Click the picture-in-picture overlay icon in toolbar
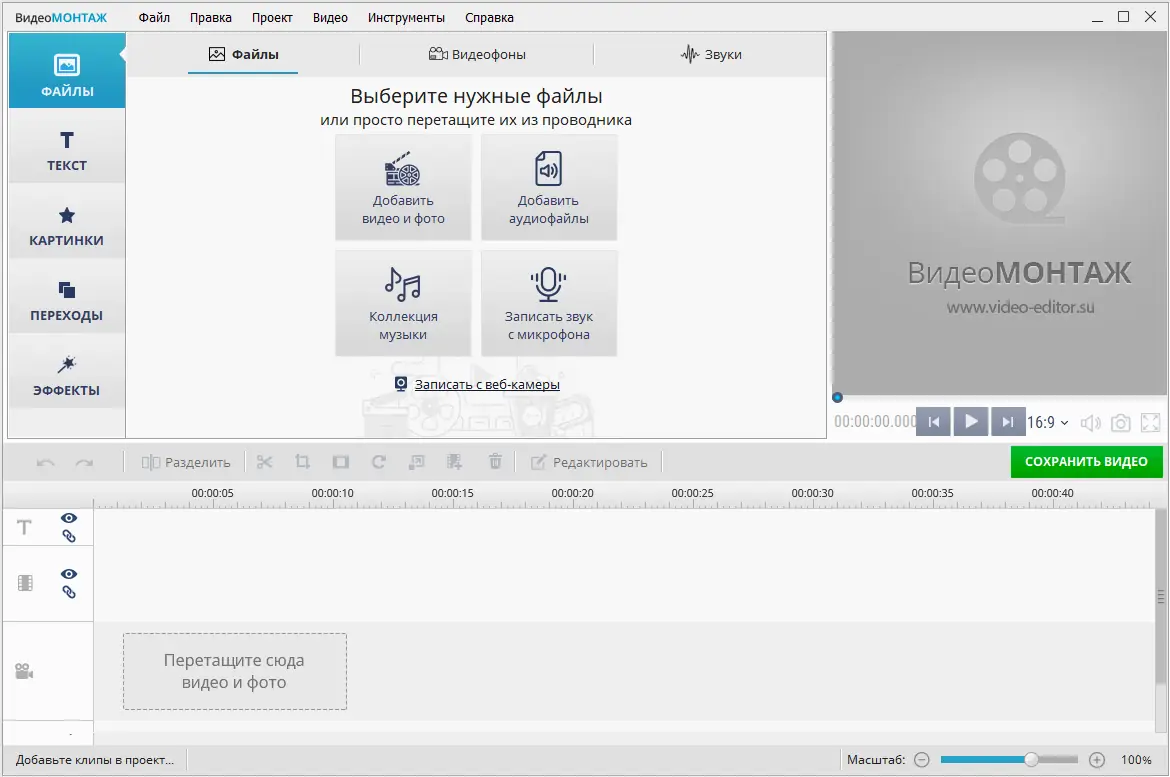 (x=417, y=462)
